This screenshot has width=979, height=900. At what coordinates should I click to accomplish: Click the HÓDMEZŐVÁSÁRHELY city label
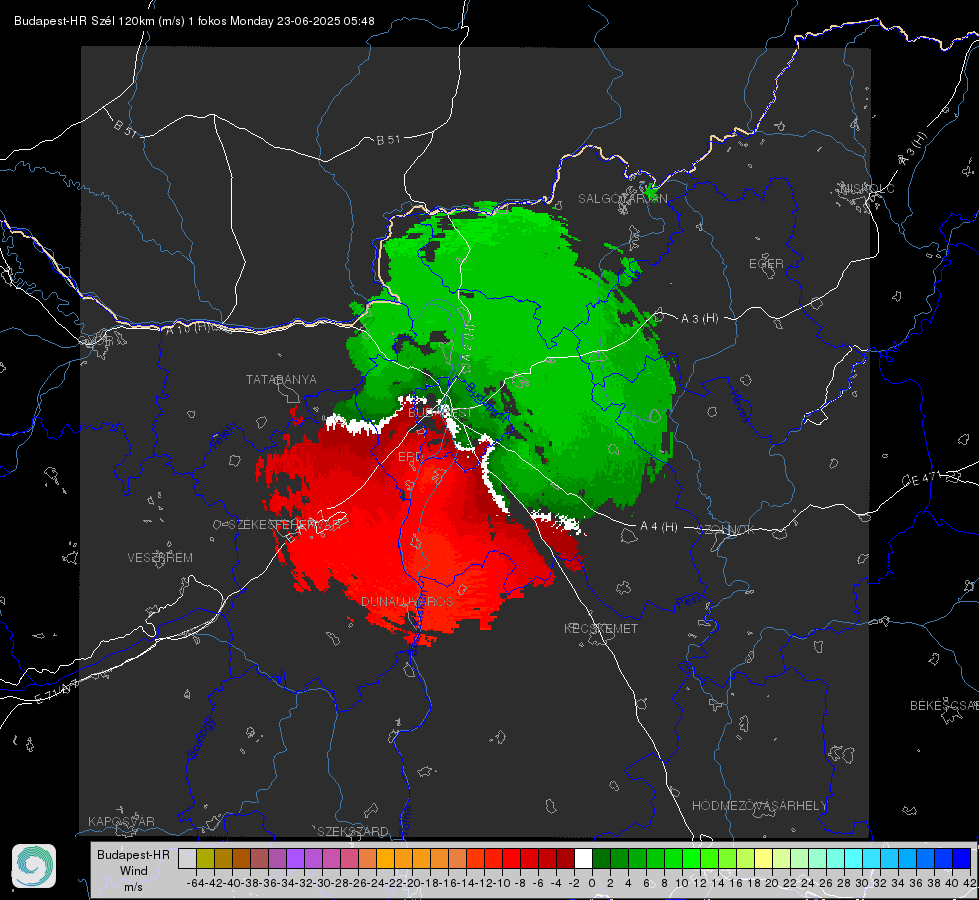pyautogui.click(x=759, y=806)
